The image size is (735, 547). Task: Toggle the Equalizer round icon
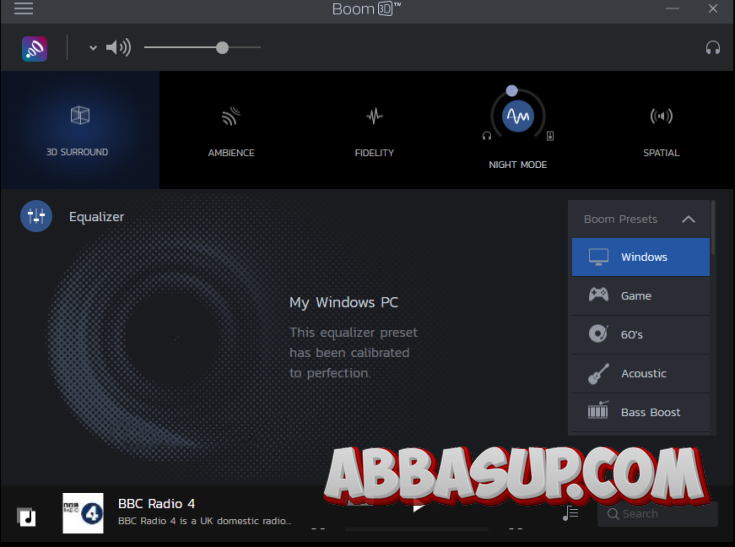pyautogui.click(x=36, y=216)
